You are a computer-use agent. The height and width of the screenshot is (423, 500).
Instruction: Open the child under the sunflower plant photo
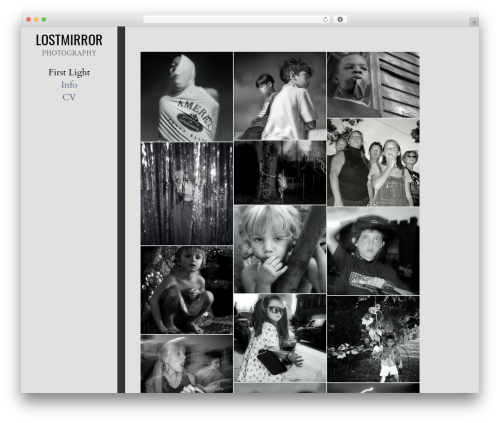373,339
